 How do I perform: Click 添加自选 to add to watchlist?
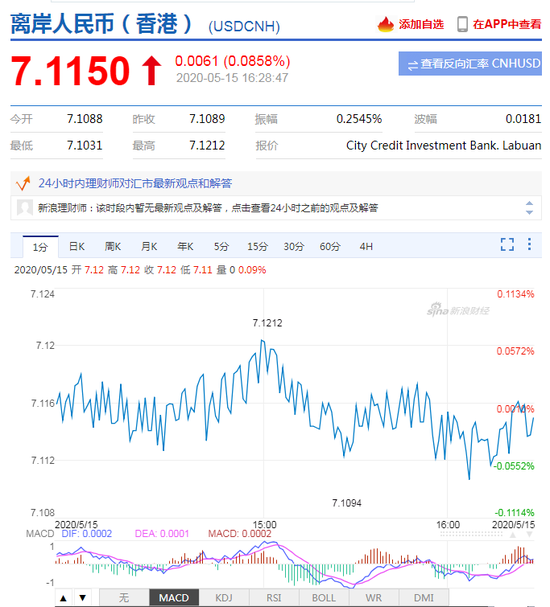pyautogui.click(x=421, y=24)
